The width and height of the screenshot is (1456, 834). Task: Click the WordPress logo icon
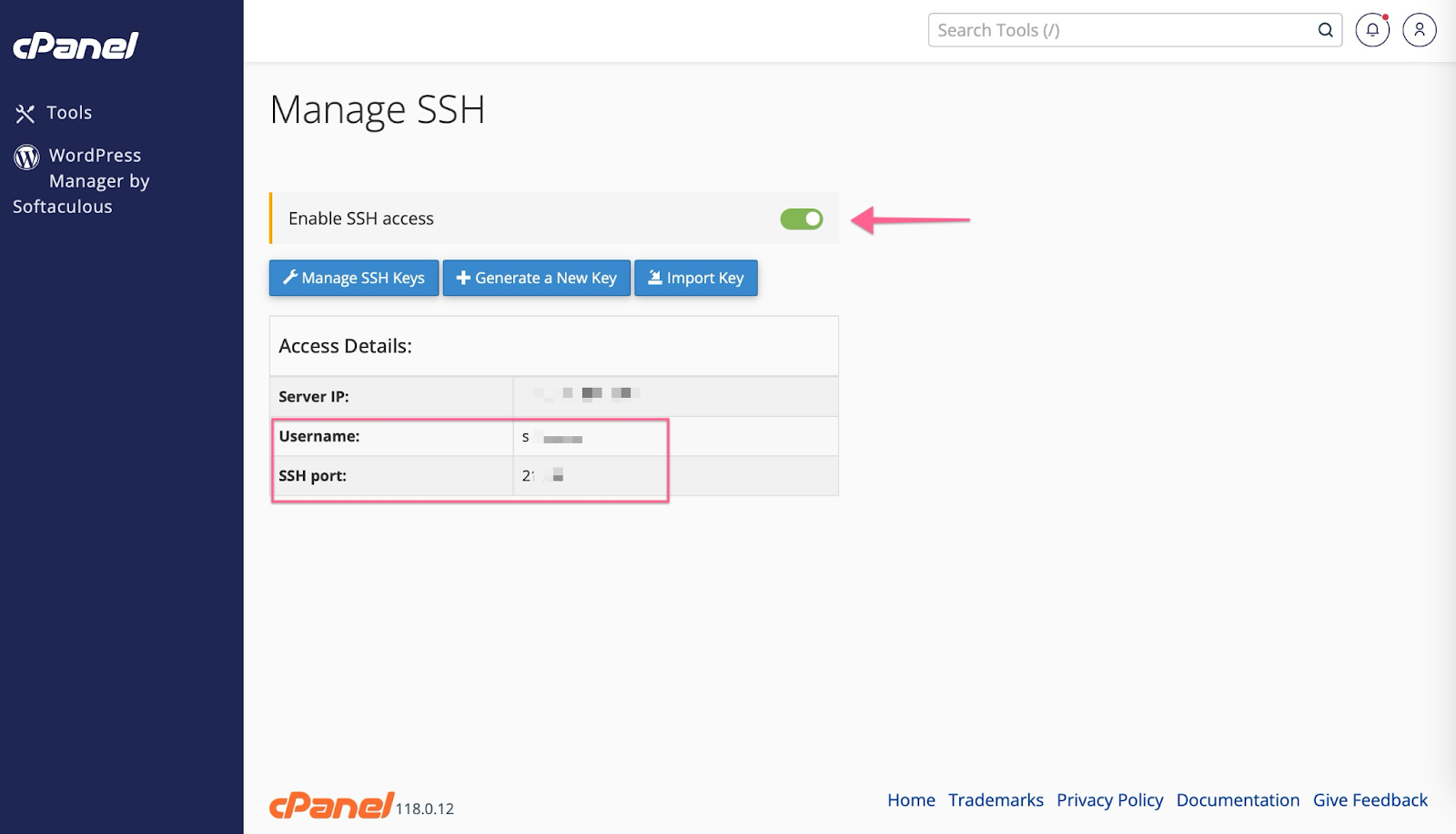click(x=26, y=157)
